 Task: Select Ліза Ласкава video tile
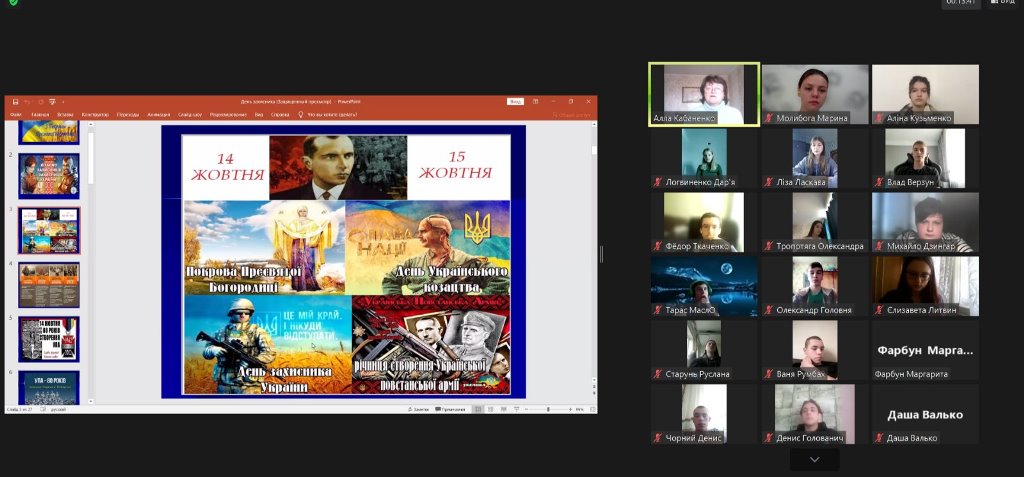click(x=815, y=158)
